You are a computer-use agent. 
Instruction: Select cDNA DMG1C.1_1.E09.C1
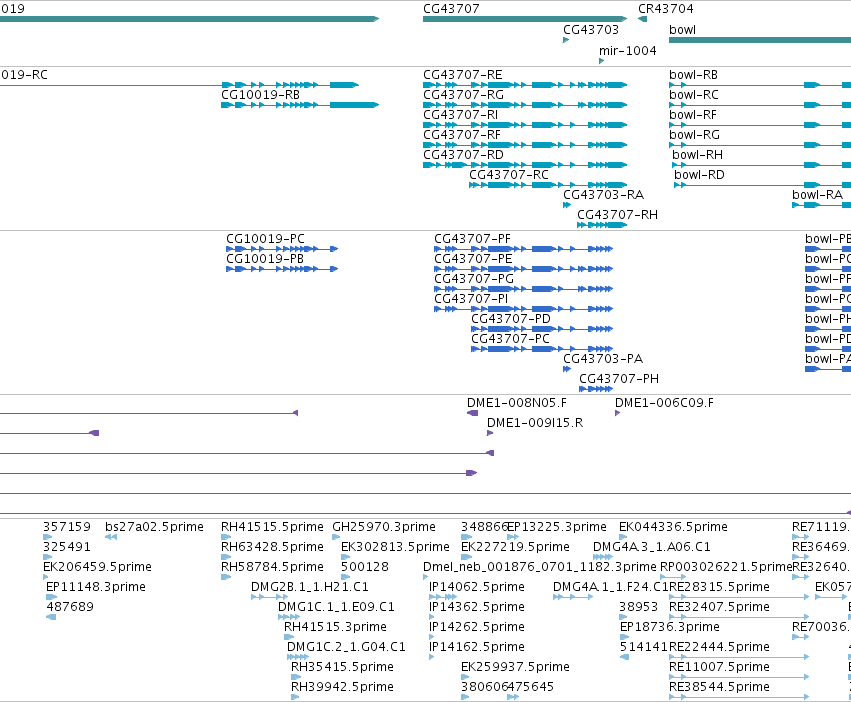336,607
